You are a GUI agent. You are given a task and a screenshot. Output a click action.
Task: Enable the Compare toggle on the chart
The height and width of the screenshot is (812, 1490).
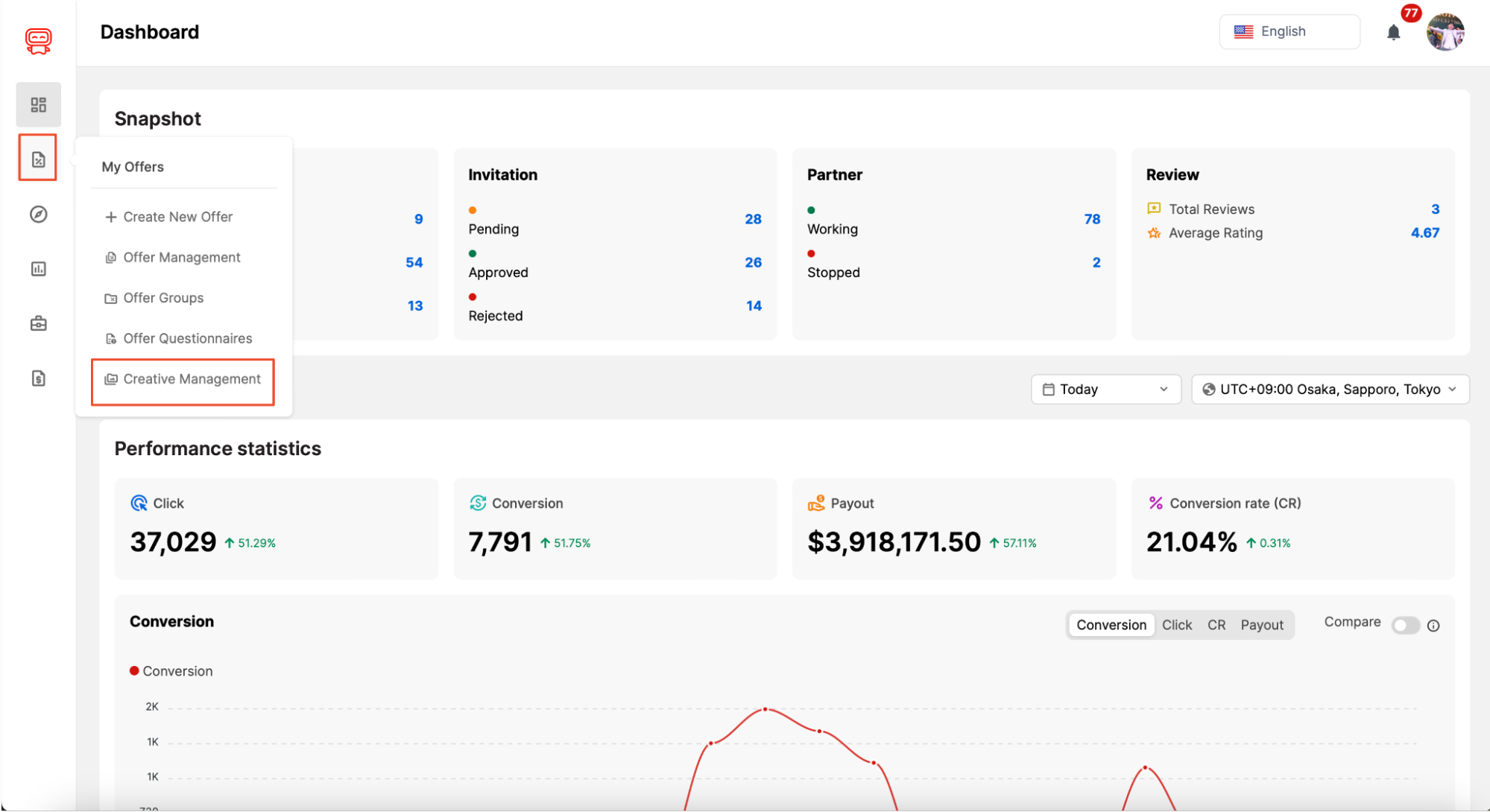[x=1406, y=625]
